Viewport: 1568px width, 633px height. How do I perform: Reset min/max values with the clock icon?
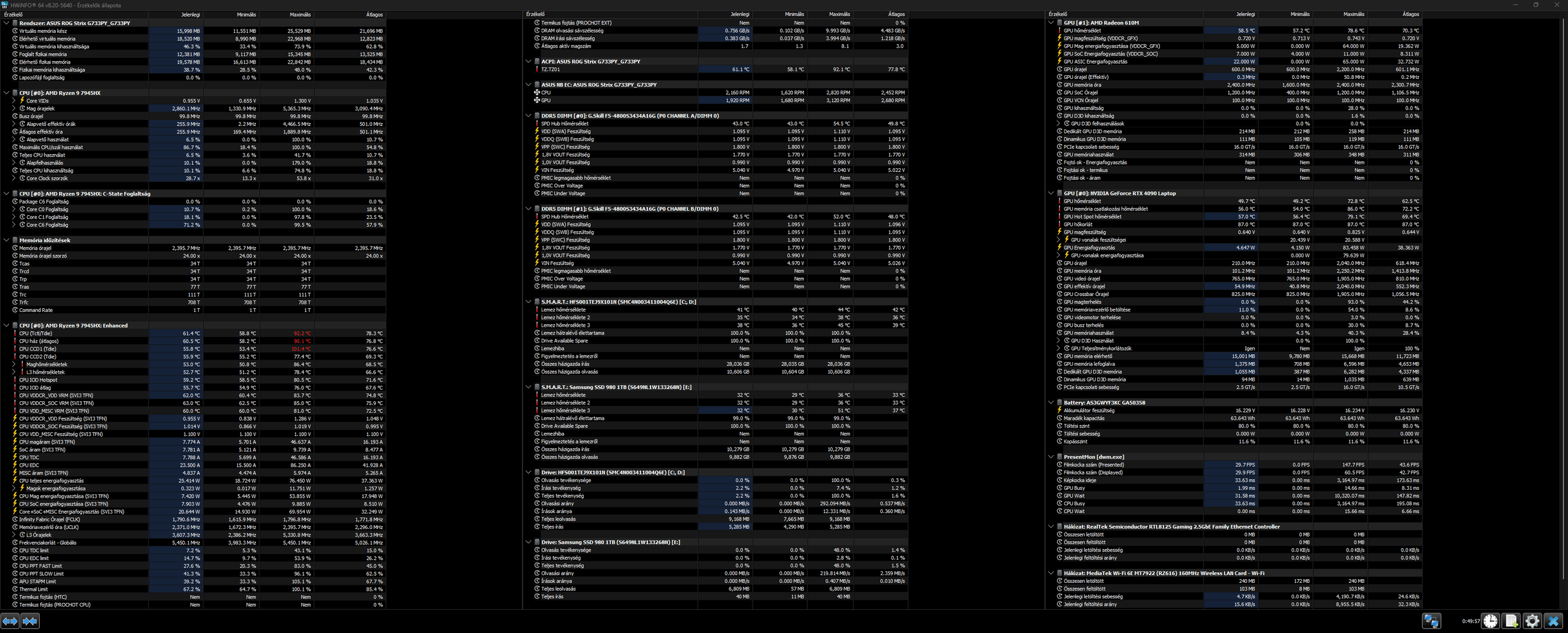pyautogui.click(x=1490, y=621)
